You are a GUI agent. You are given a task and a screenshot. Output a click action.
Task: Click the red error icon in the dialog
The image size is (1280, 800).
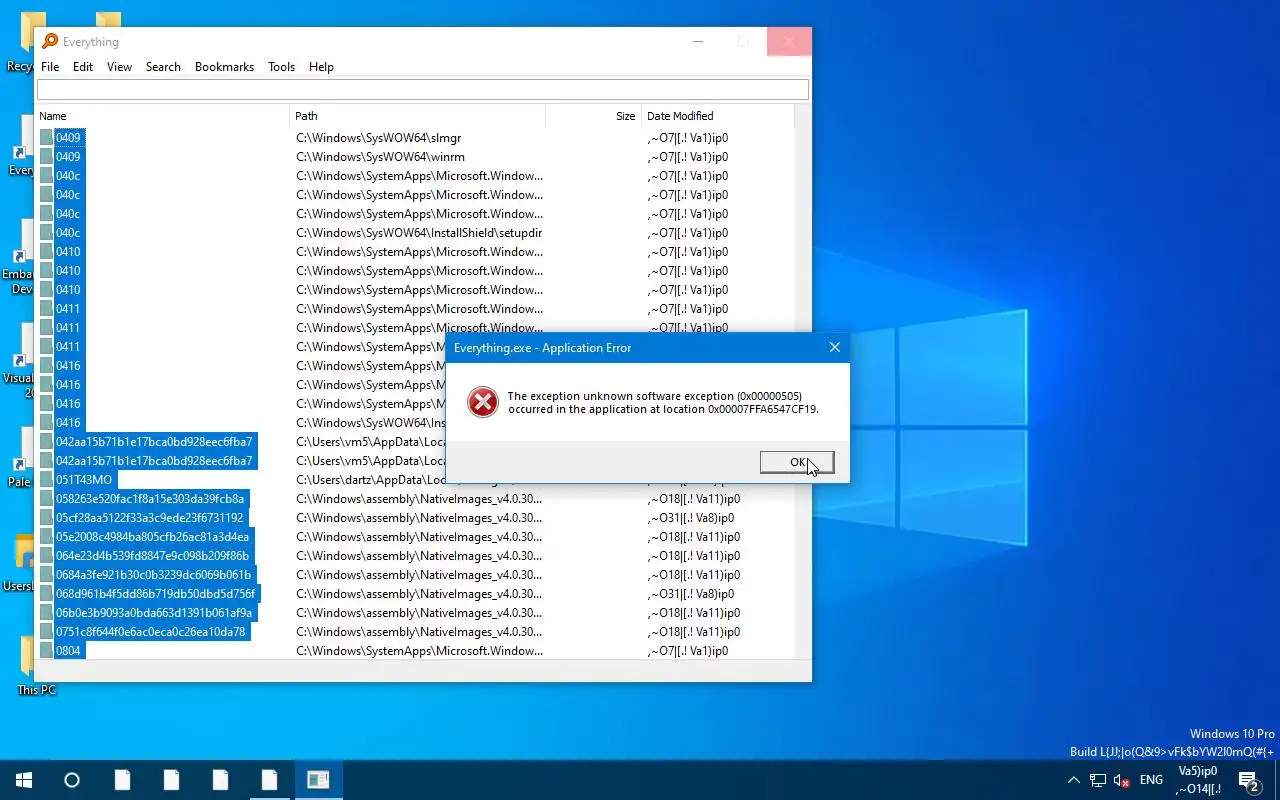[483, 402]
